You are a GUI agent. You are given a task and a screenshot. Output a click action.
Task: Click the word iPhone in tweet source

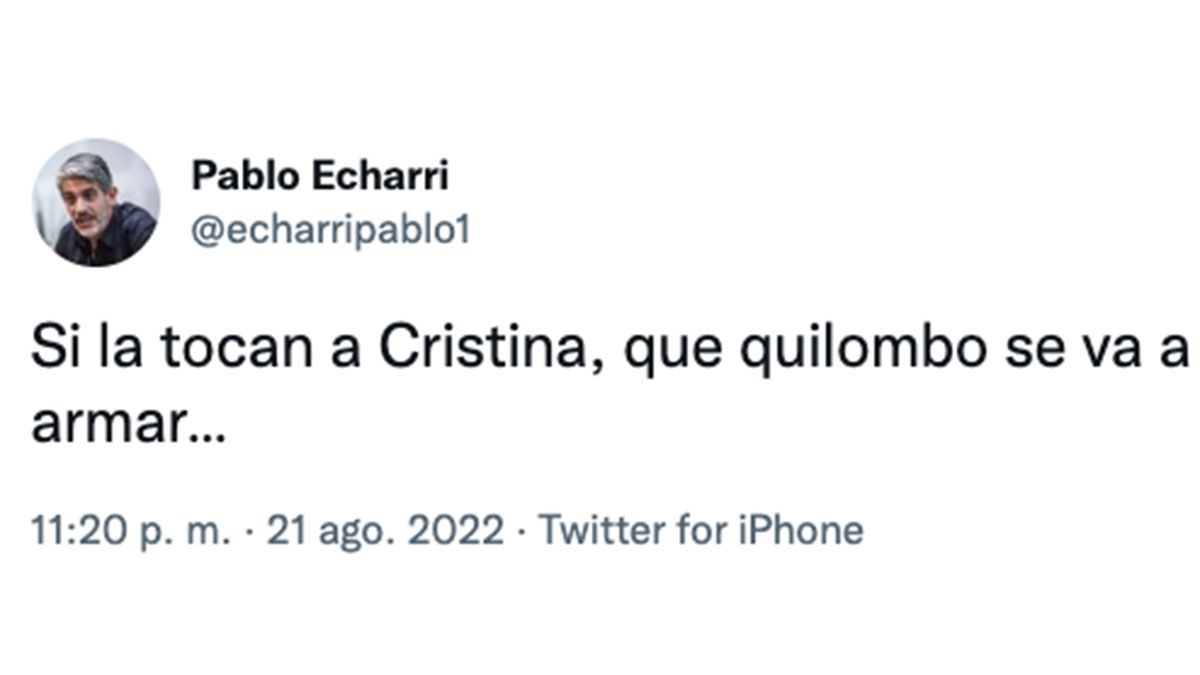coord(800,530)
